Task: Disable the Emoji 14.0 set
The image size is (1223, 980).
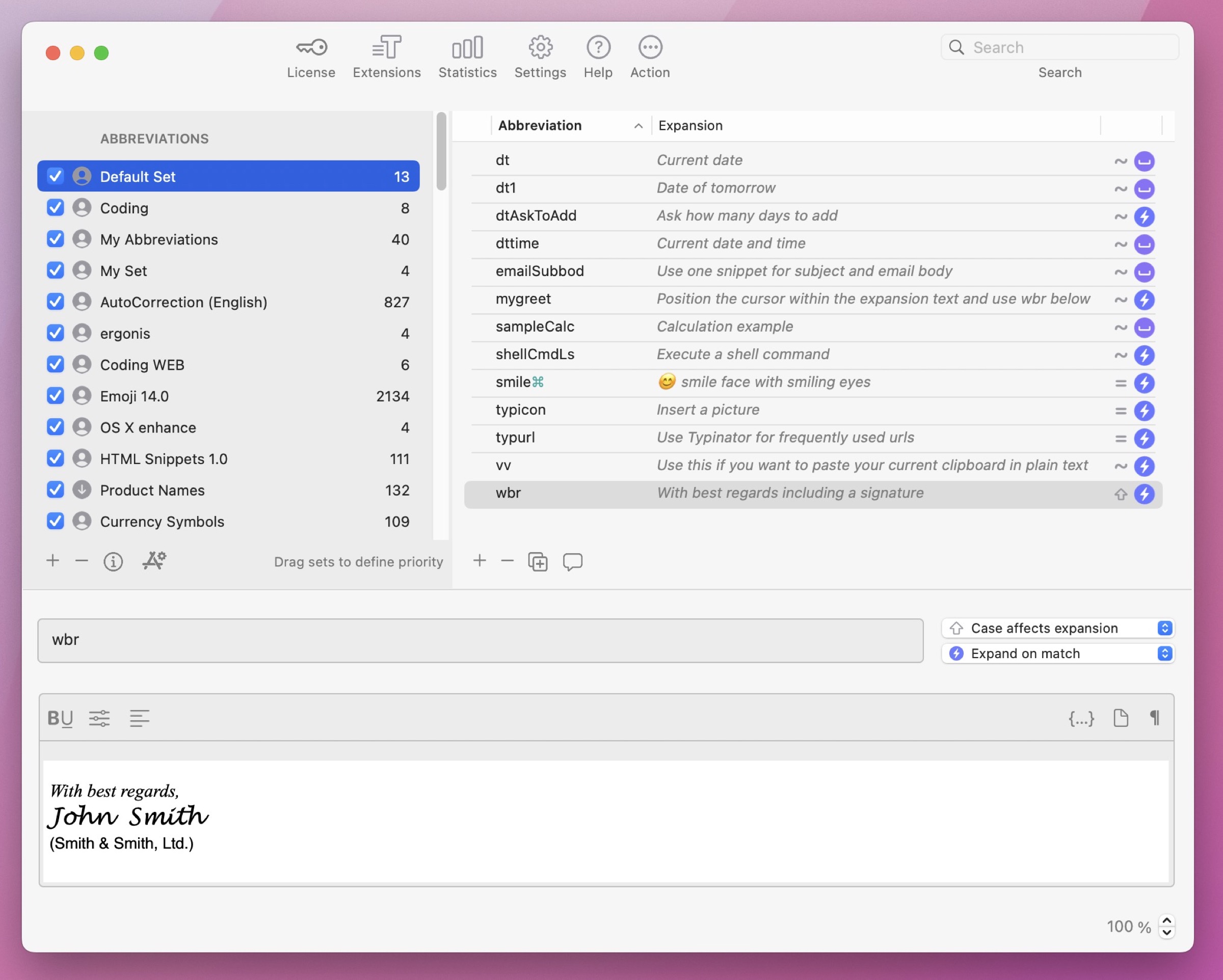Action: (x=55, y=395)
